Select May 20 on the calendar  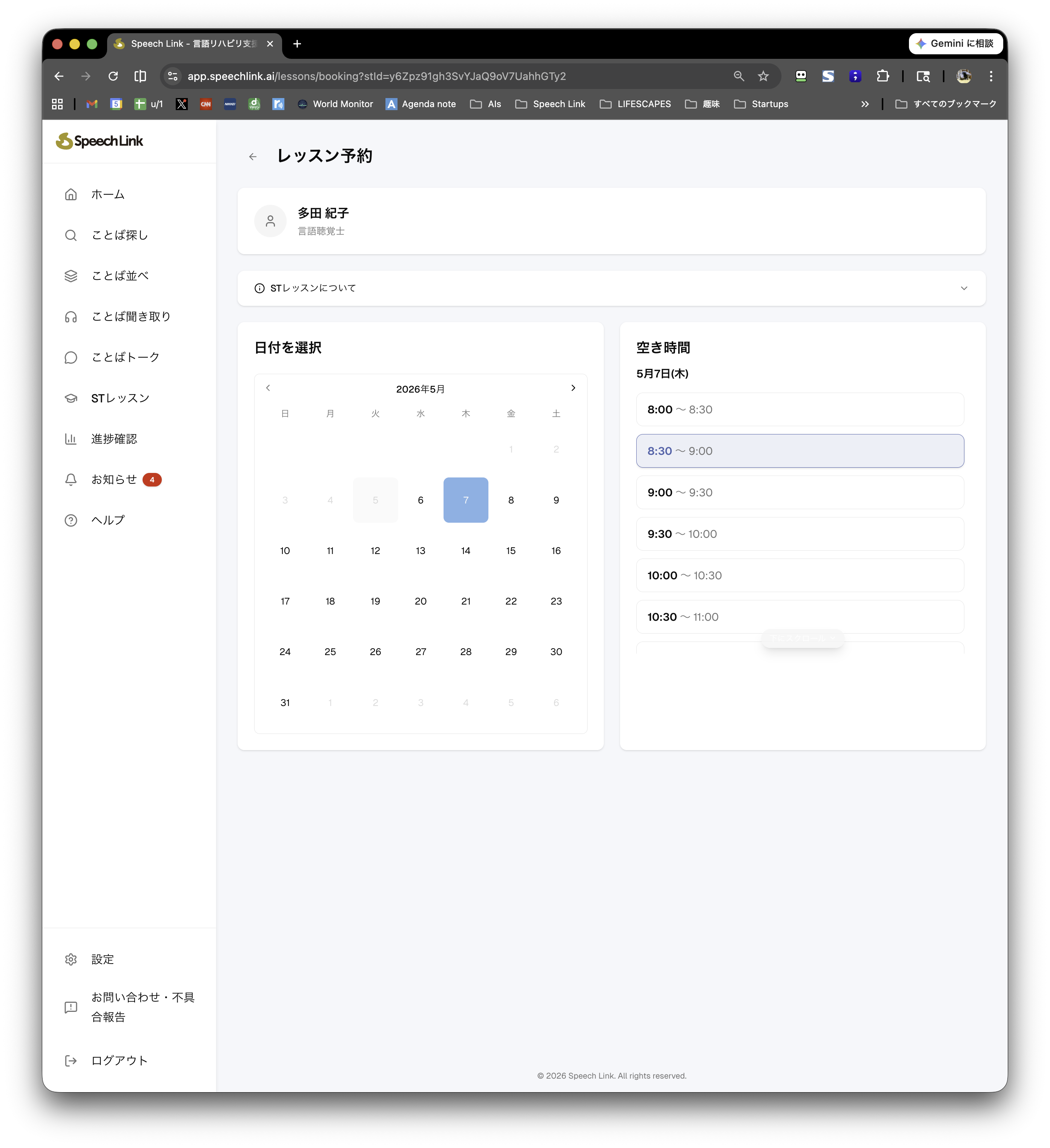click(x=420, y=601)
